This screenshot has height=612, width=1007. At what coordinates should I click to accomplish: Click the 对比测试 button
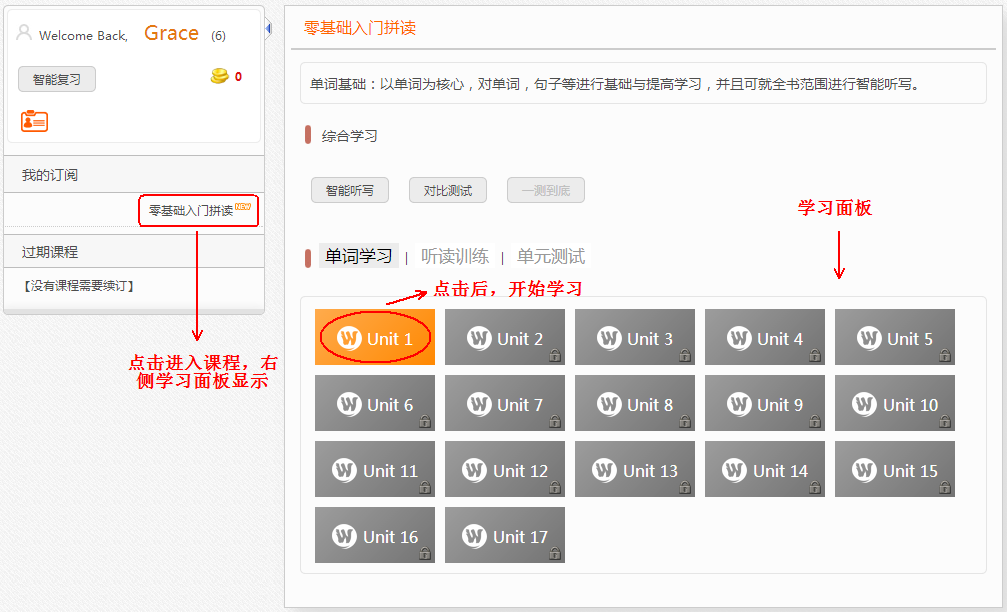tap(447, 190)
